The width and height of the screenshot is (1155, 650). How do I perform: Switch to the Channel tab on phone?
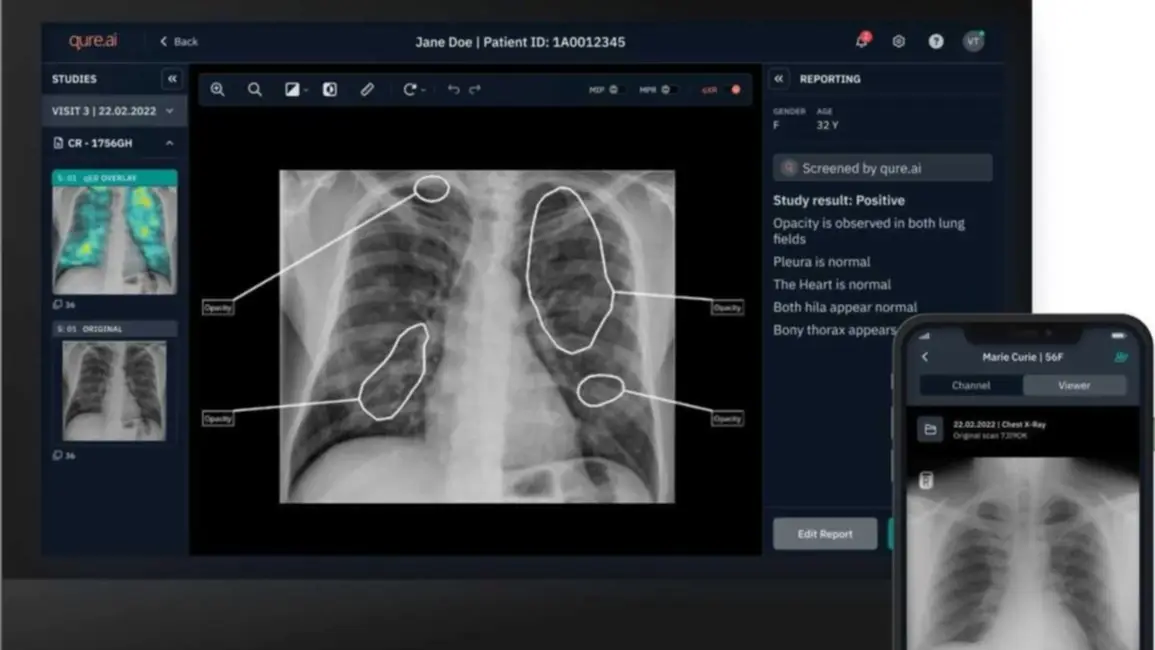pos(971,385)
